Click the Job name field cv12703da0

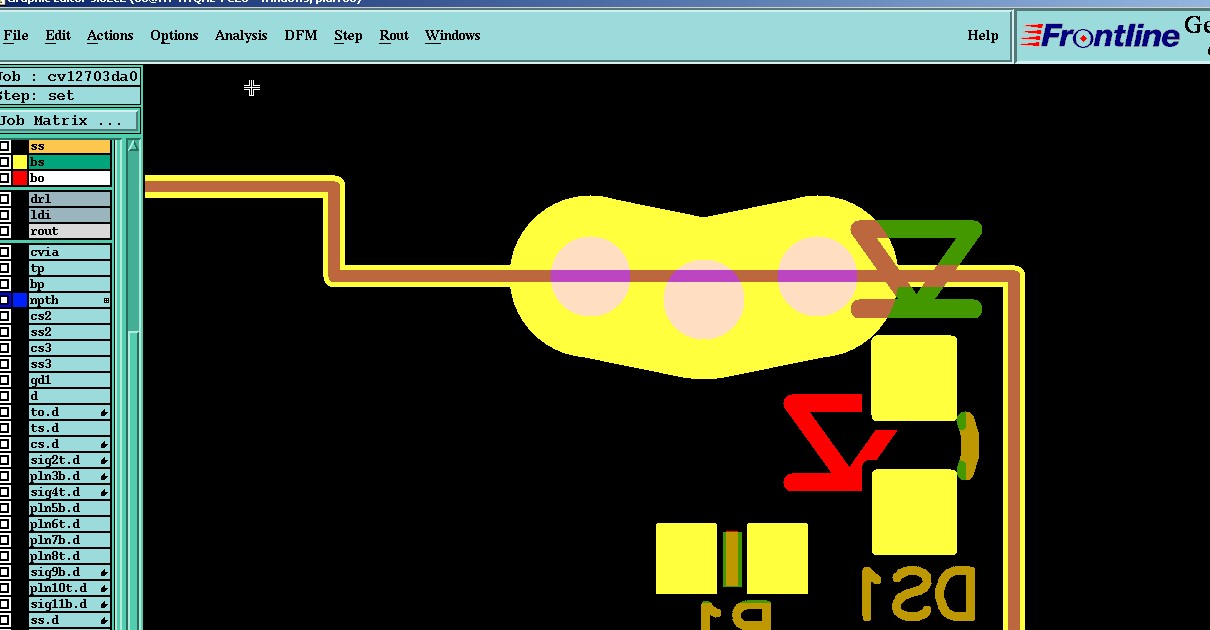[69, 76]
